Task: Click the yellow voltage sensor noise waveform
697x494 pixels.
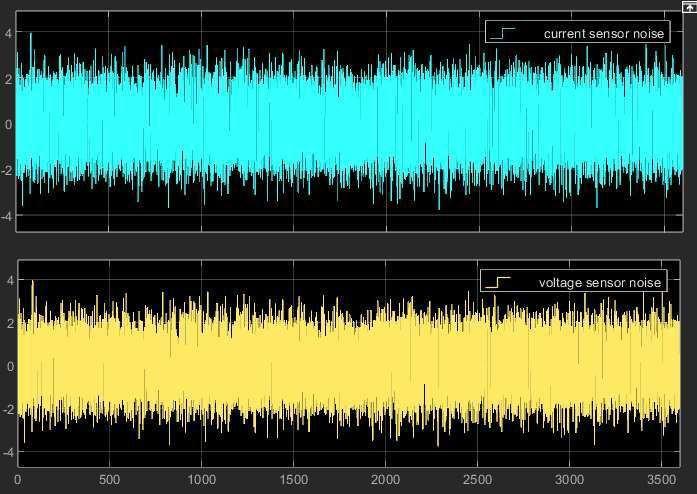Action: click(x=349, y=365)
